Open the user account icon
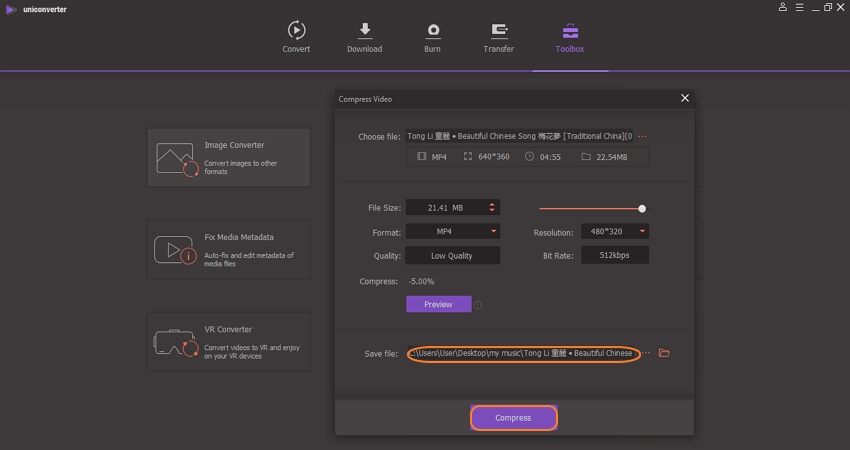The height and width of the screenshot is (450, 850). point(782,7)
